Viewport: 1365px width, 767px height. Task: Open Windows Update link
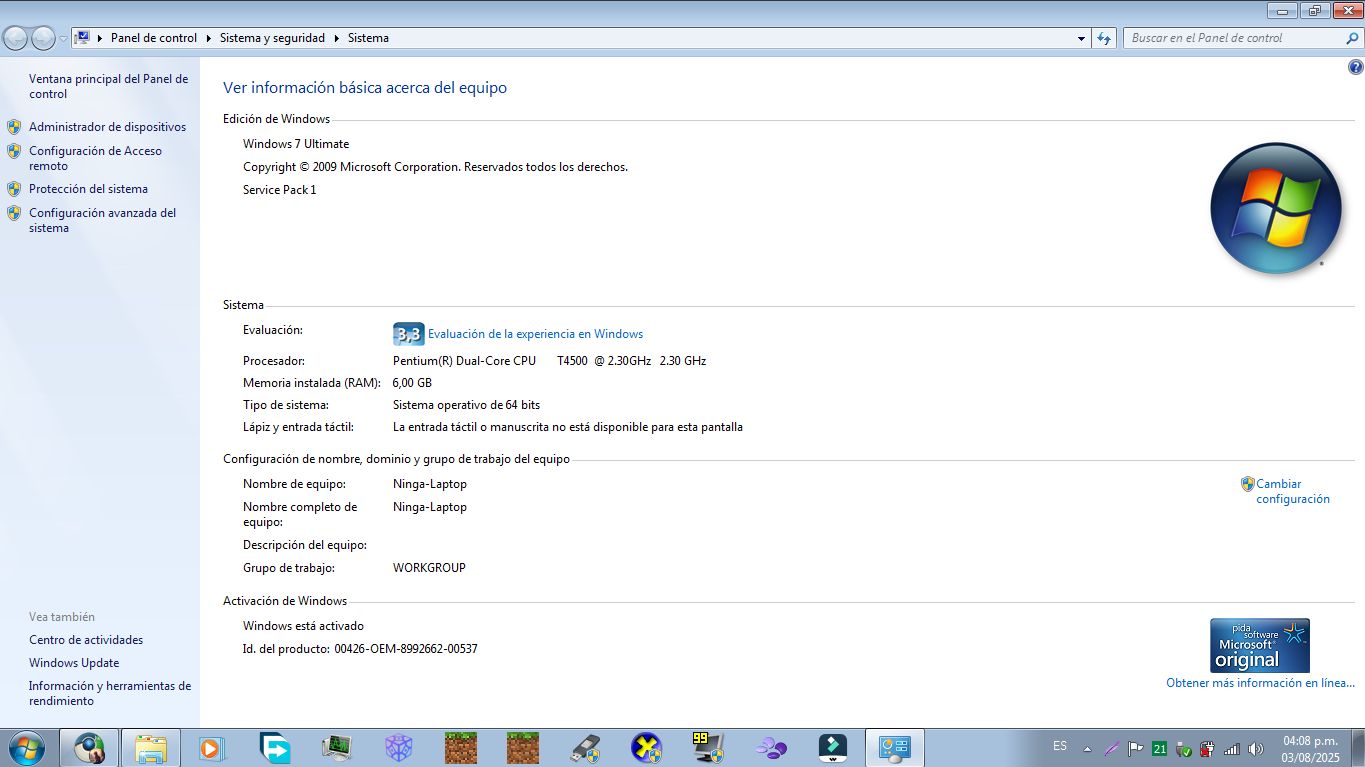[x=74, y=663]
